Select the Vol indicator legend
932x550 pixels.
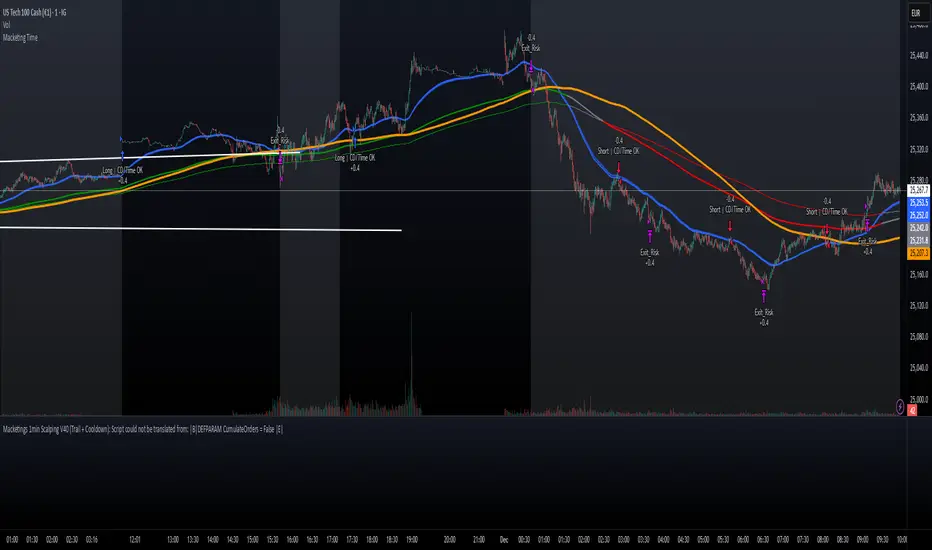(7, 24)
